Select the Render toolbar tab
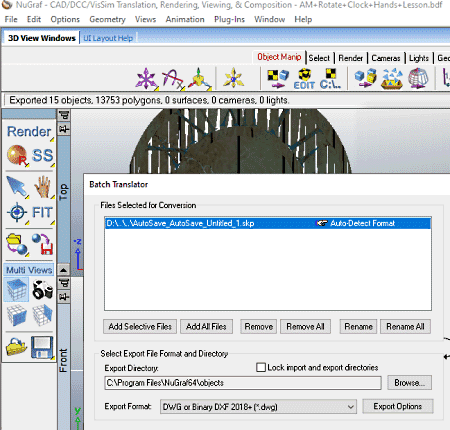 pos(350,58)
